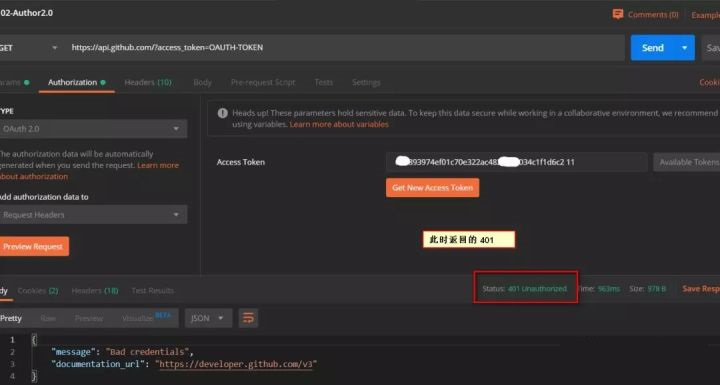This screenshot has width=720, height=385.
Task: Click the wrap lines icon in response toolbar
Action: pyautogui.click(x=248, y=318)
